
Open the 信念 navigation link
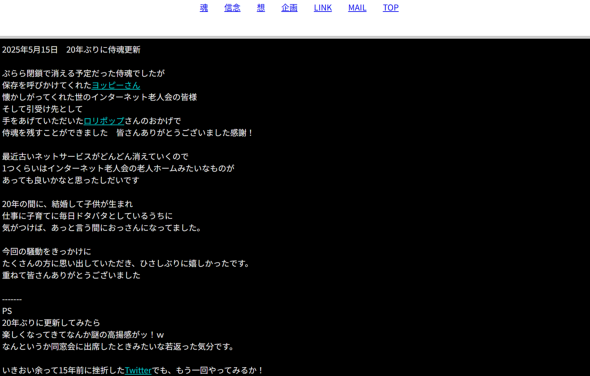point(232,8)
